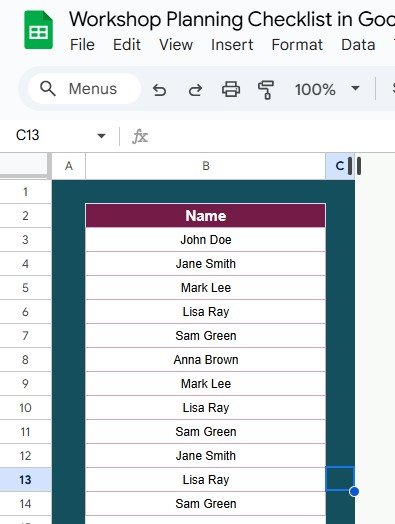Select row 11 header
This screenshot has width=395, height=524.
25,432
